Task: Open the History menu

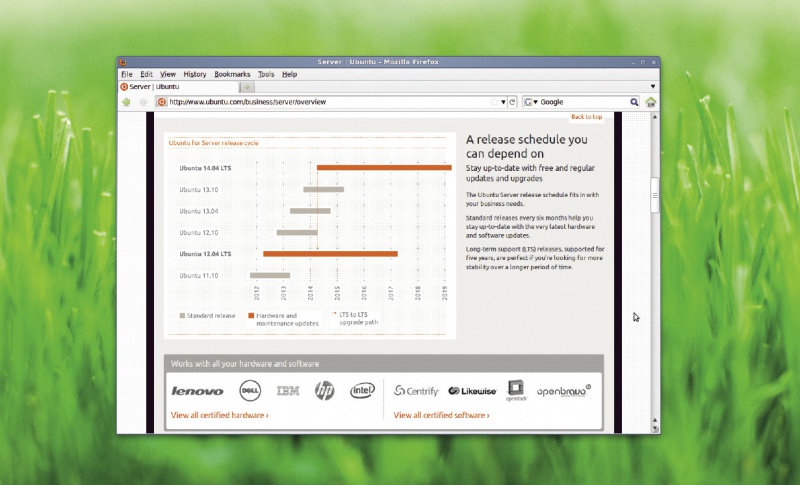Action: tap(195, 74)
